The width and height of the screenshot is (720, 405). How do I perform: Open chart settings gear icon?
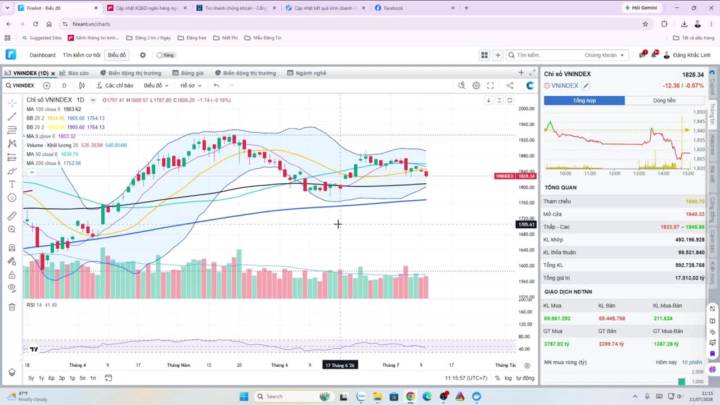point(476,85)
